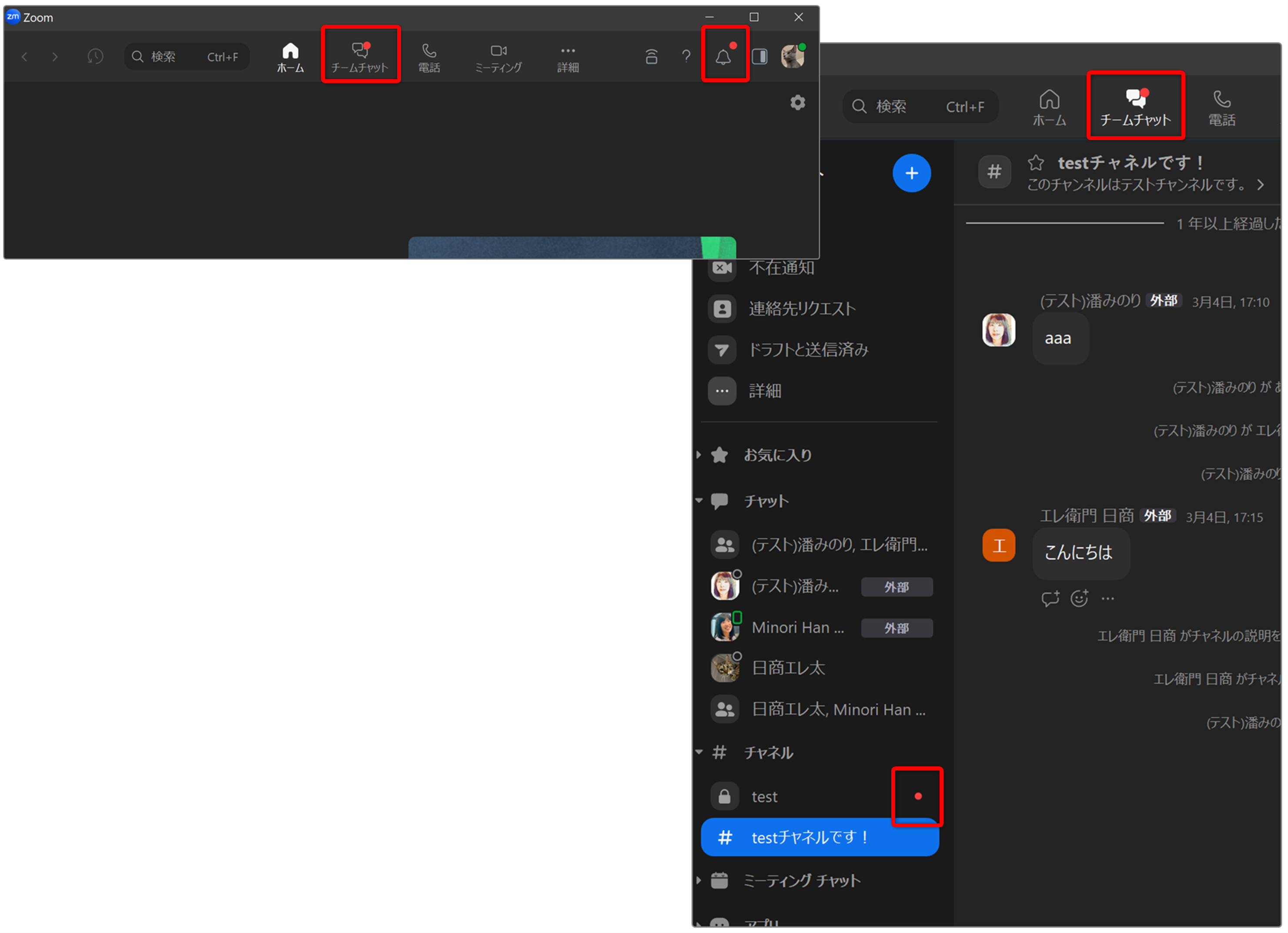This screenshot has height=933, width=1288.
Task: Open chat with 日商エレ太
Action: (x=820, y=669)
